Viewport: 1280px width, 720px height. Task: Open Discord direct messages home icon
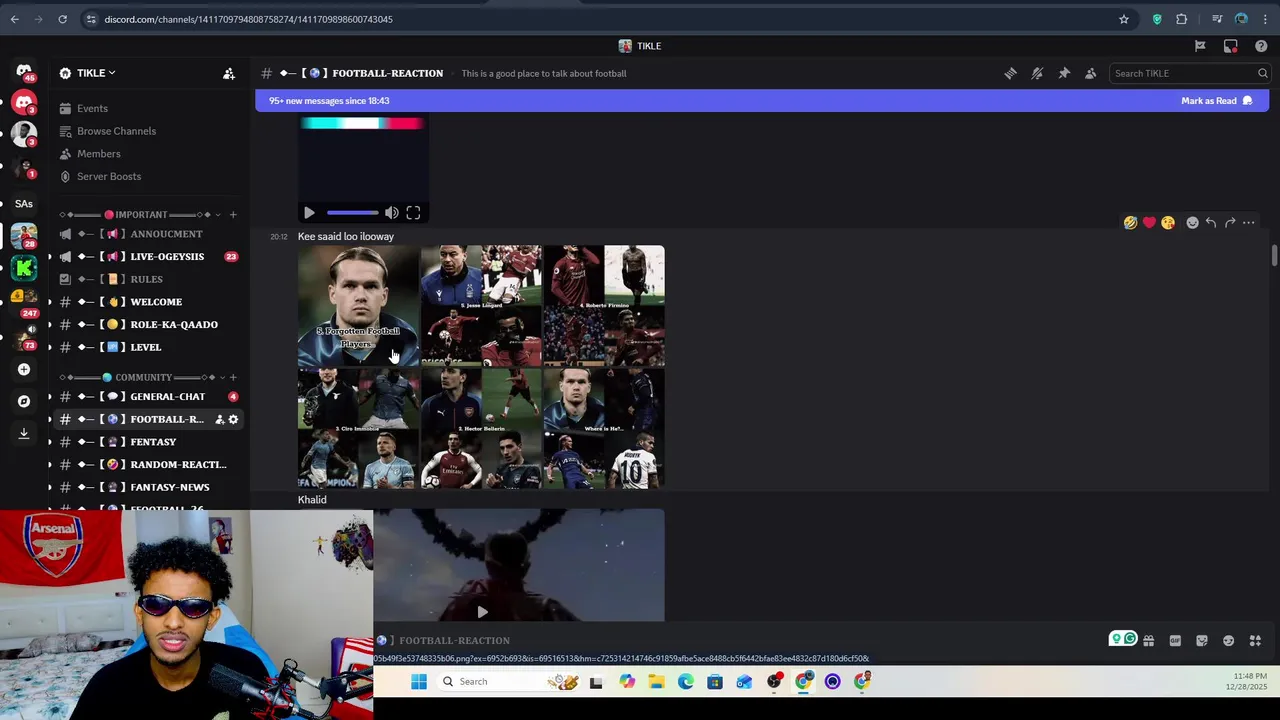pyautogui.click(x=24, y=71)
